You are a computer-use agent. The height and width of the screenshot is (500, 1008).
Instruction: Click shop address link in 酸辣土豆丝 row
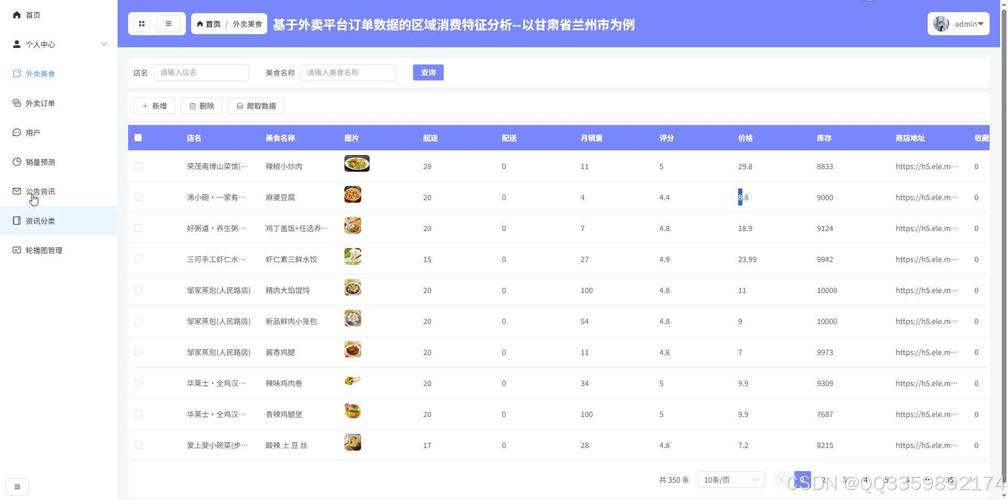coord(927,445)
